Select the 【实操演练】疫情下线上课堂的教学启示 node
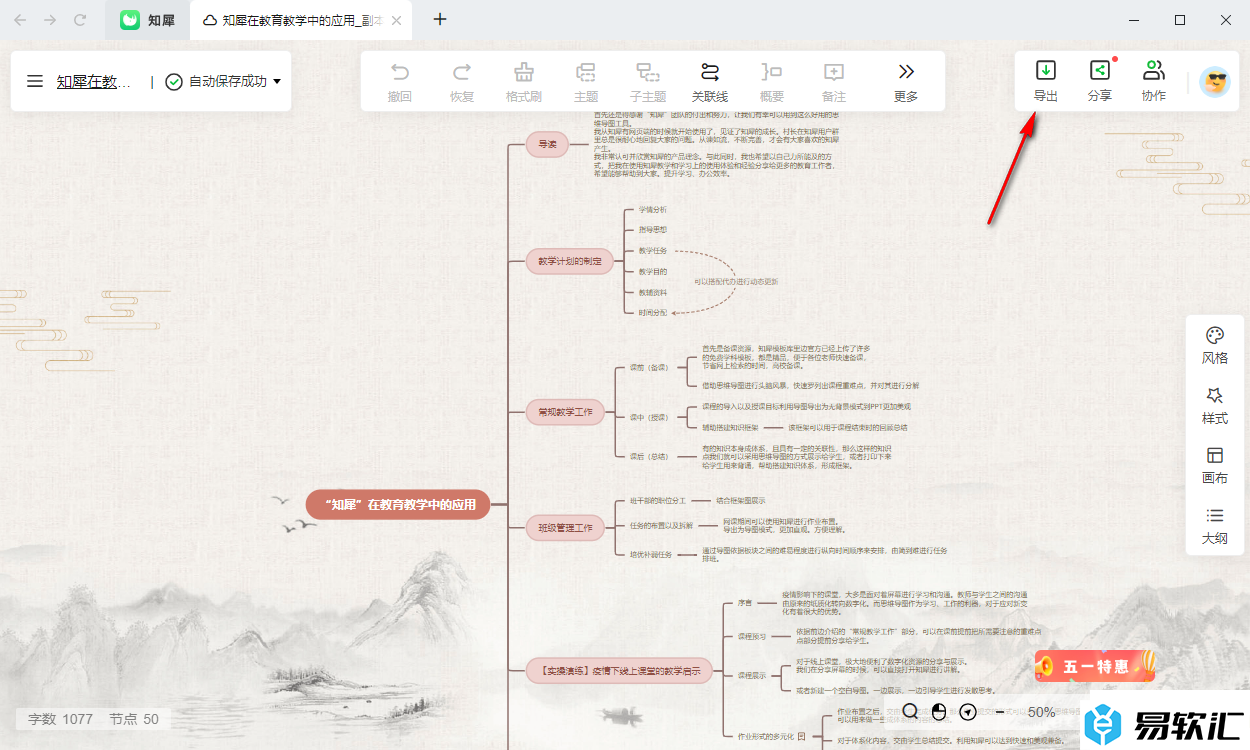This screenshot has height=750, width=1250. point(619,671)
